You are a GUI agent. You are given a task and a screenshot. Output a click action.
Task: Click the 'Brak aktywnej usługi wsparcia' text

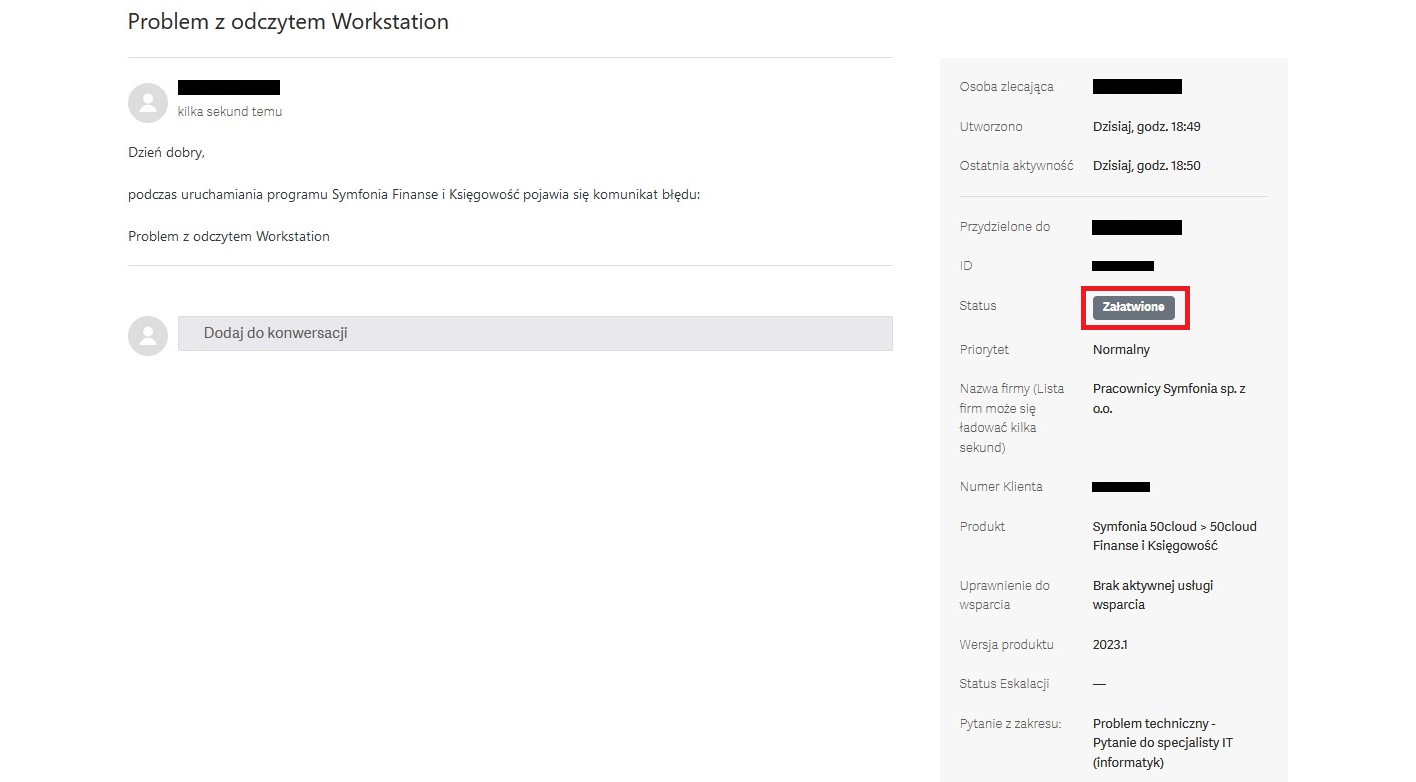[x=1153, y=595]
